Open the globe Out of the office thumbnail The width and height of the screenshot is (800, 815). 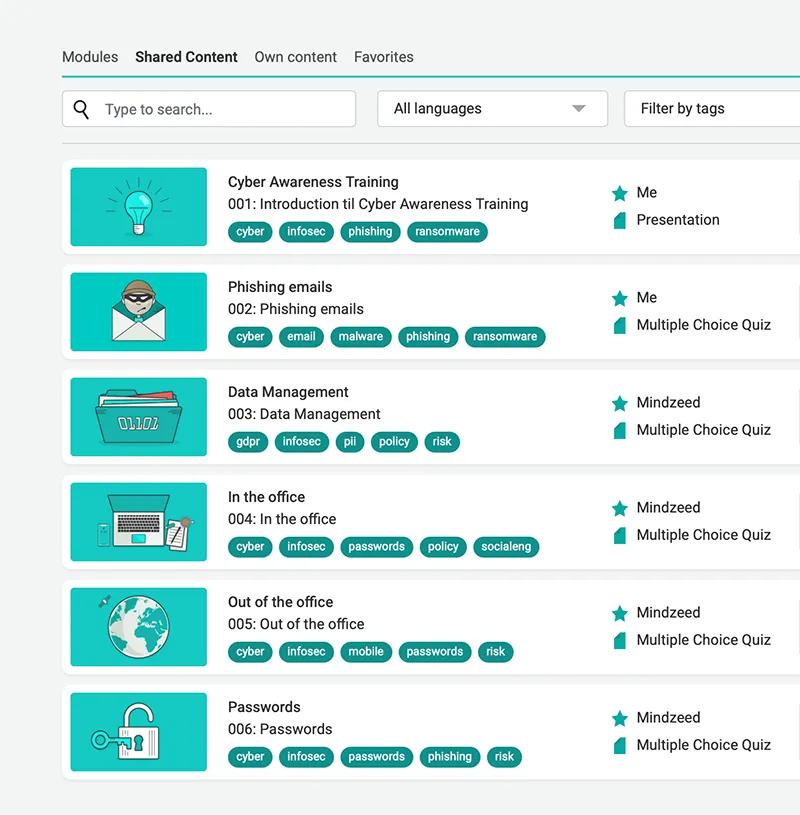139,627
